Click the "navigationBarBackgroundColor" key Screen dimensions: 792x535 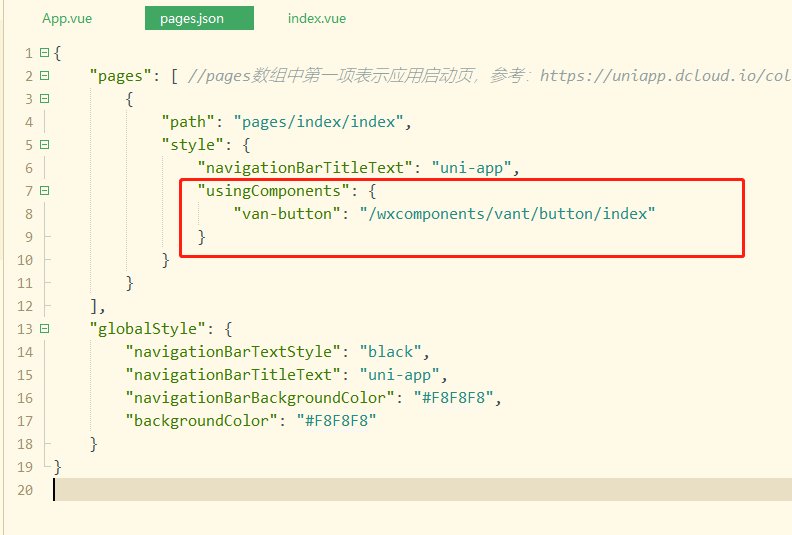(x=260, y=398)
